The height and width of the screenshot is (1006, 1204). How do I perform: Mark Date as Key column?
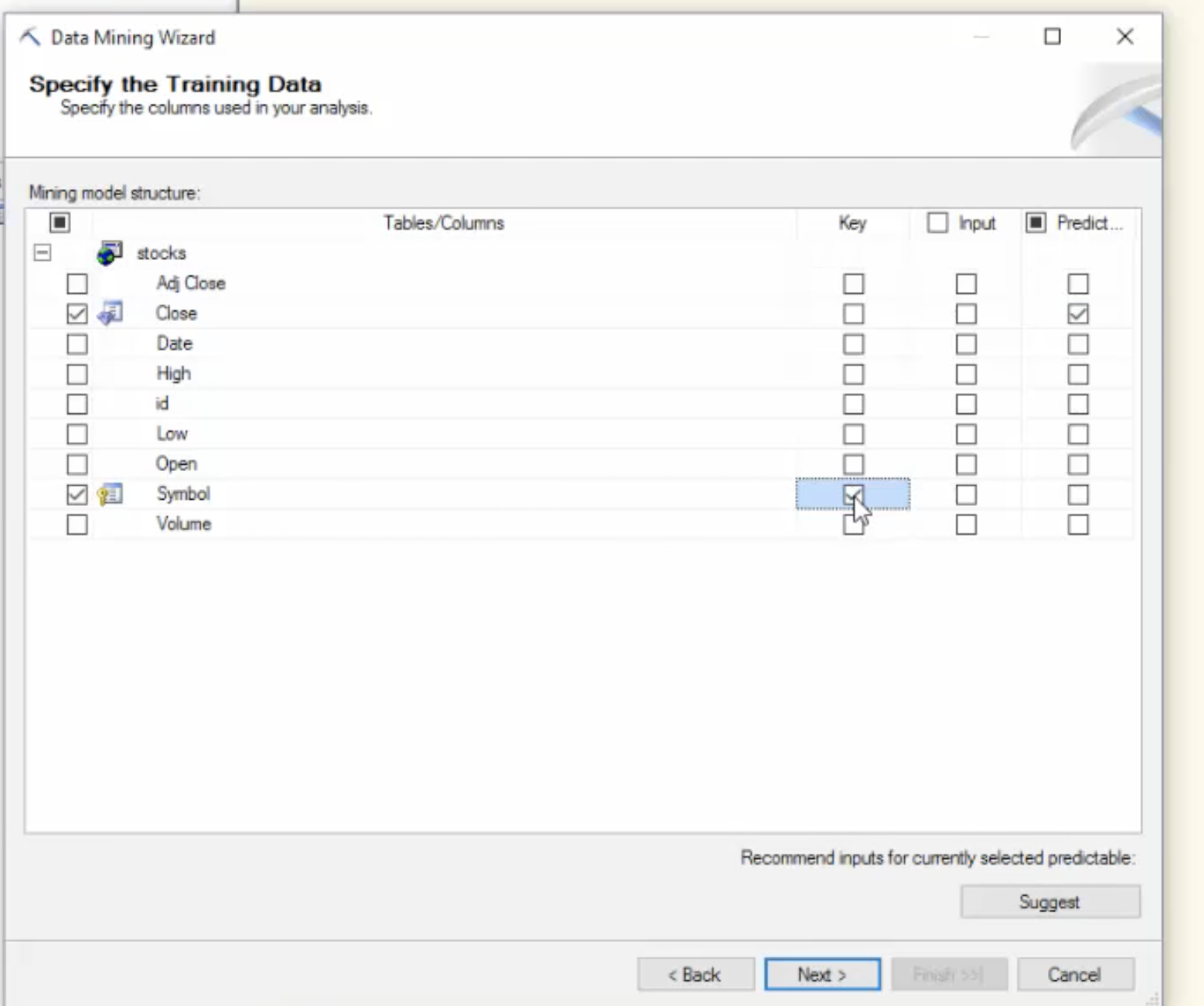[x=853, y=344]
